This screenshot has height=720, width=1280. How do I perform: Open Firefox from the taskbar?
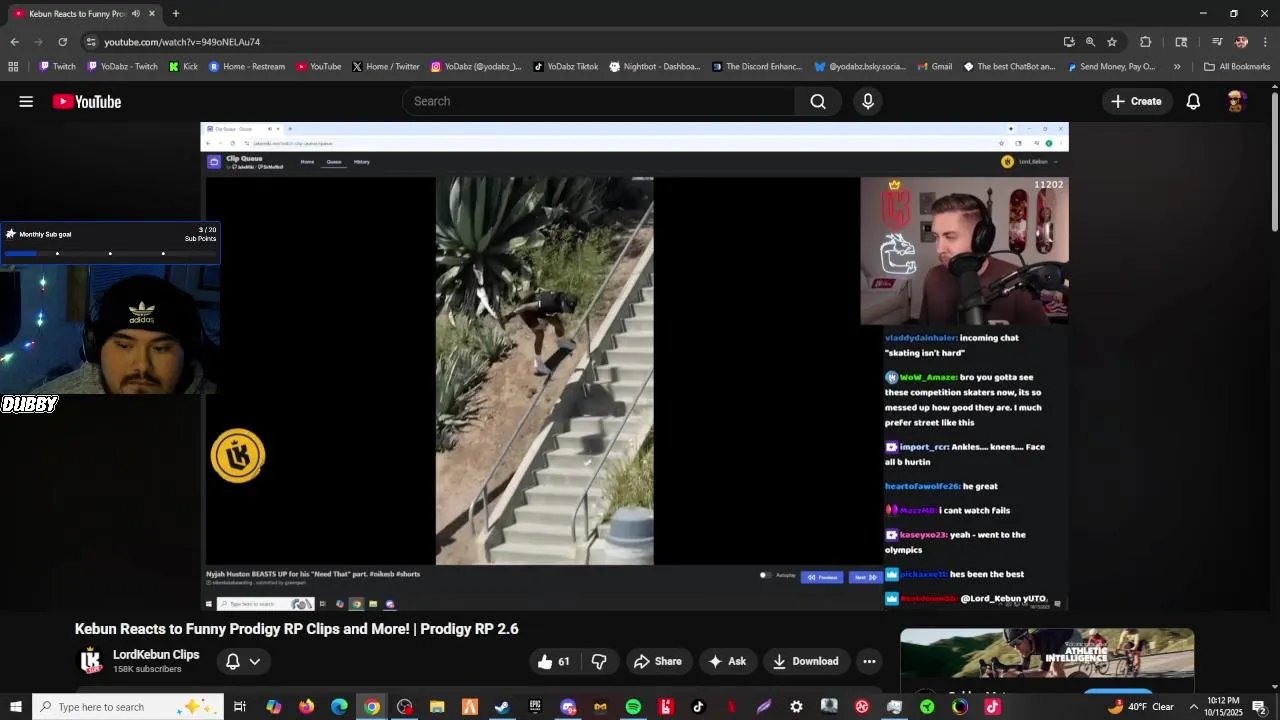pos(306,707)
